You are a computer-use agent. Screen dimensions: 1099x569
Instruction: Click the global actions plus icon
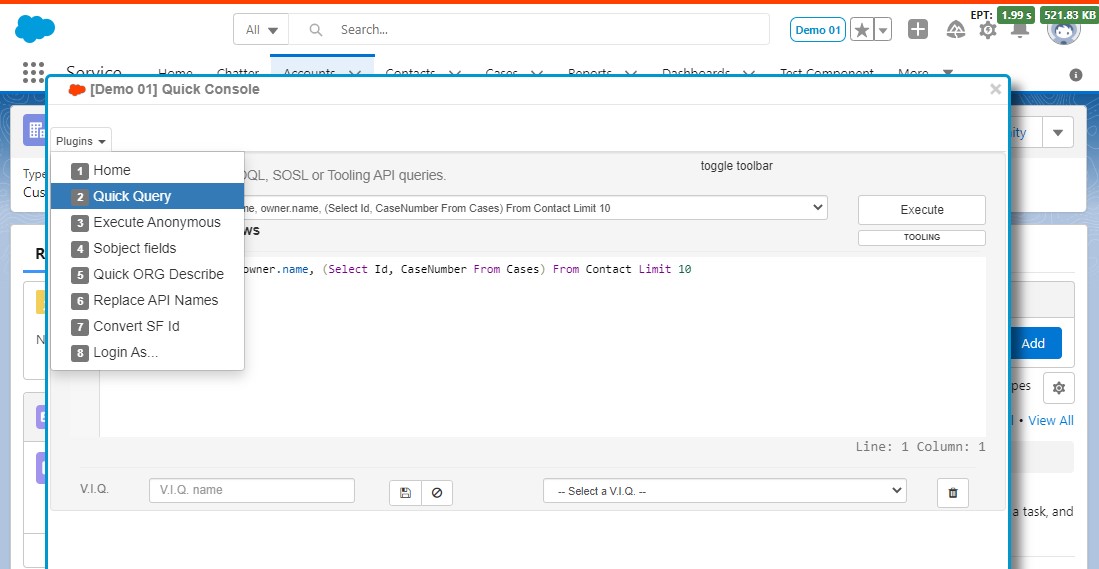click(917, 29)
